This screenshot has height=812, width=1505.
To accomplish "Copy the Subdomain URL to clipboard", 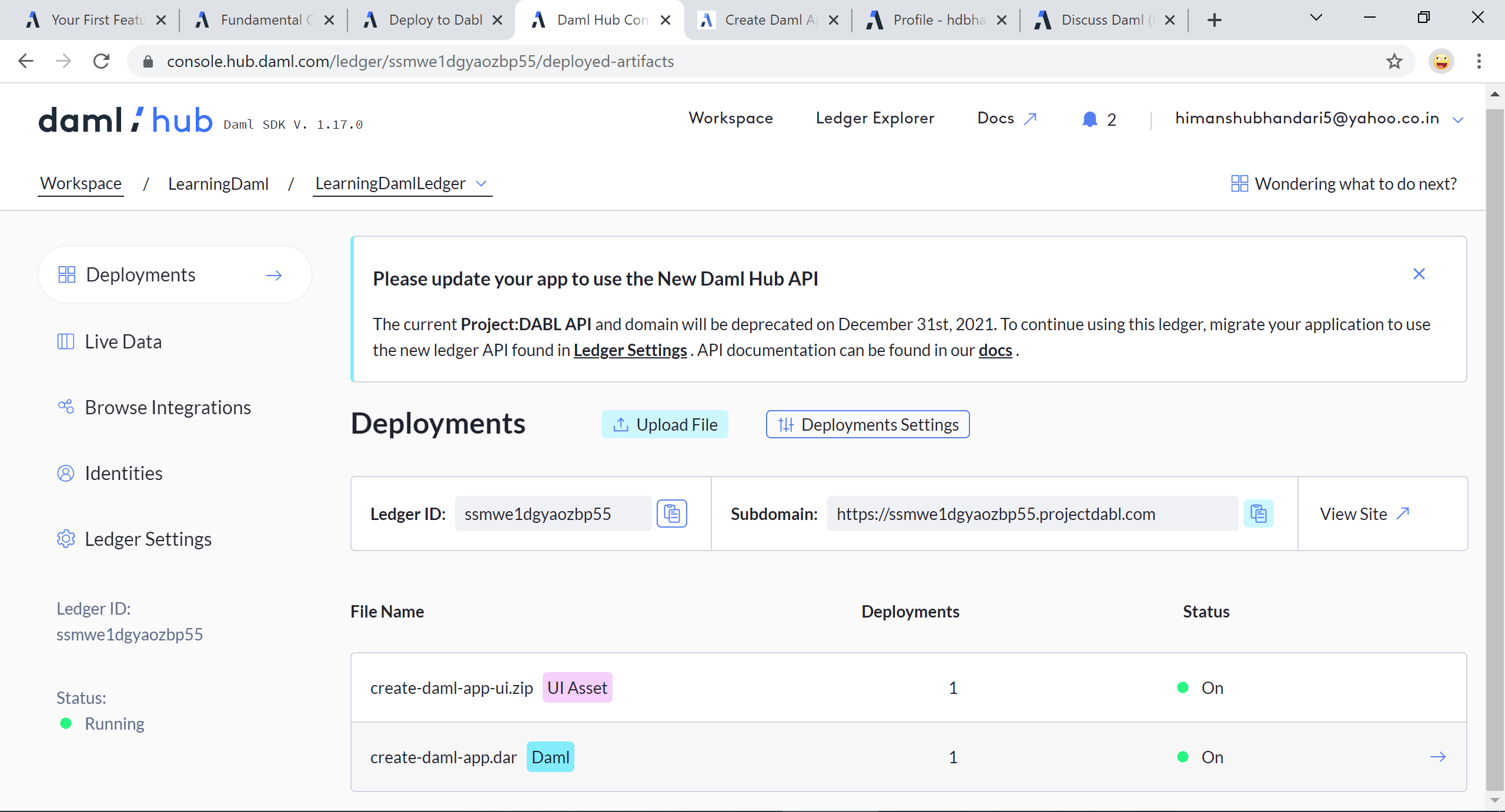I will coord(1258,514).
